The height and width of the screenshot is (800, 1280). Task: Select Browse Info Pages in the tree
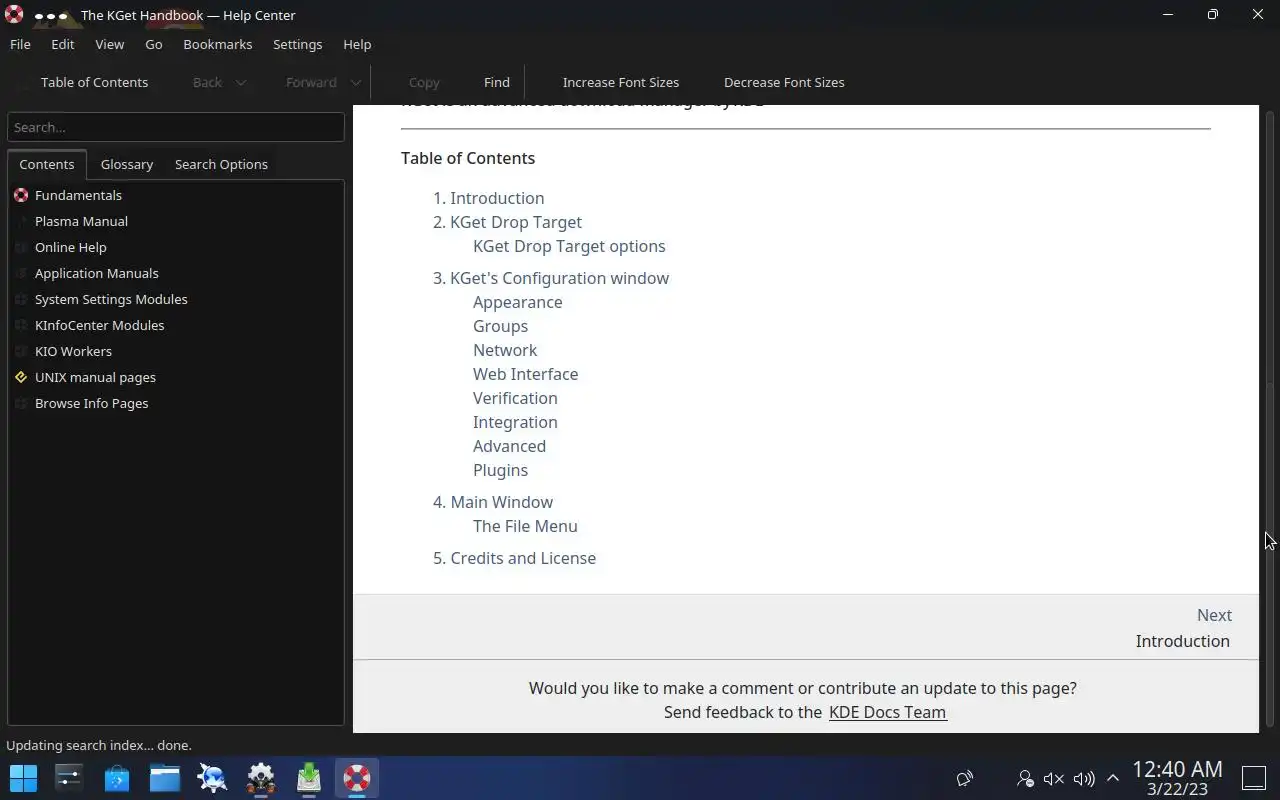coord(91,403)
